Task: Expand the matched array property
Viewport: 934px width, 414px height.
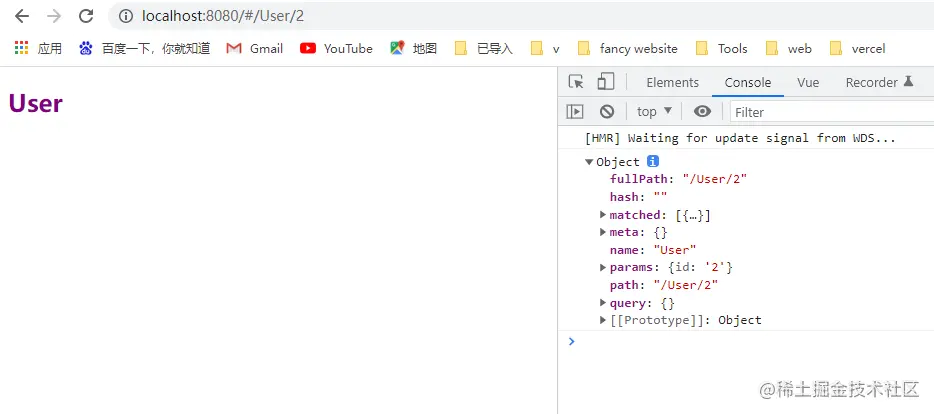Action: pos(603,214)
